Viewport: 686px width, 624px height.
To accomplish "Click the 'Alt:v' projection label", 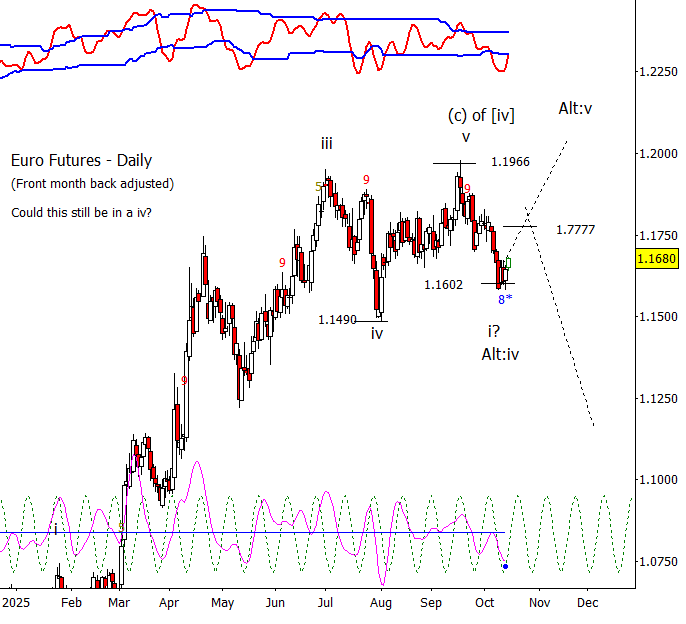I will (575, 108).
